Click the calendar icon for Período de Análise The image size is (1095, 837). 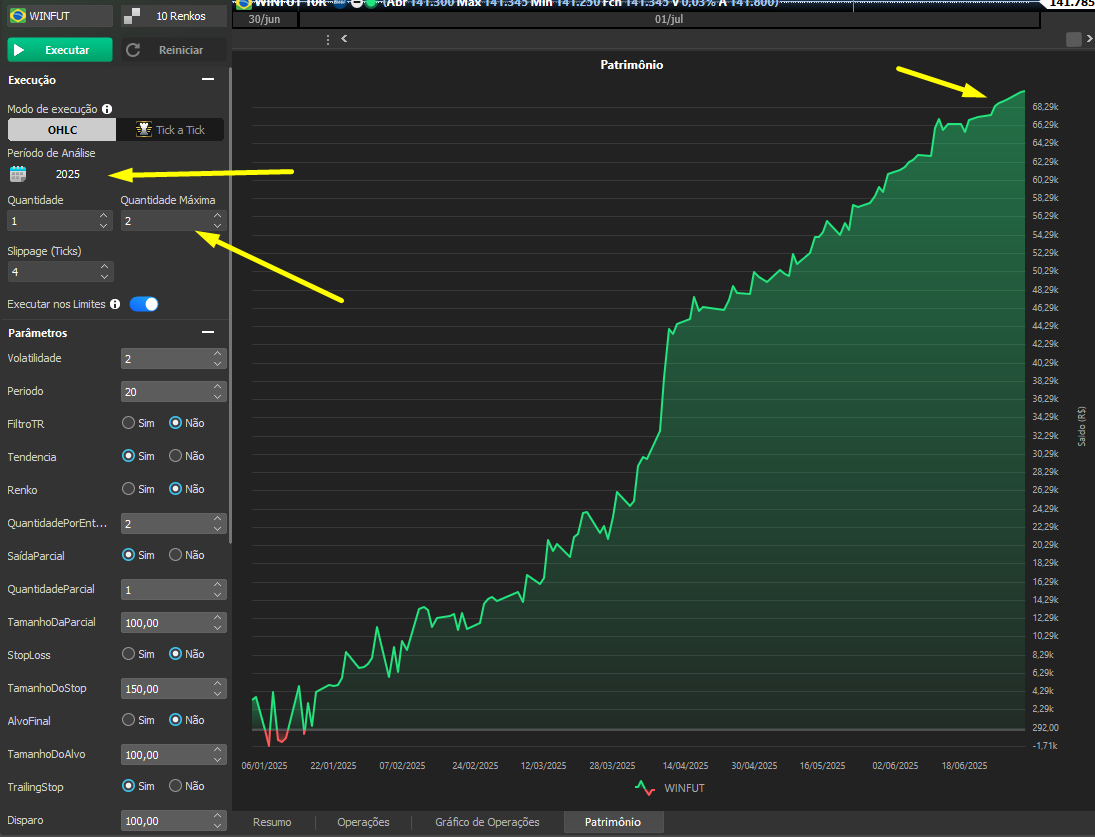[x=18, y=174]
